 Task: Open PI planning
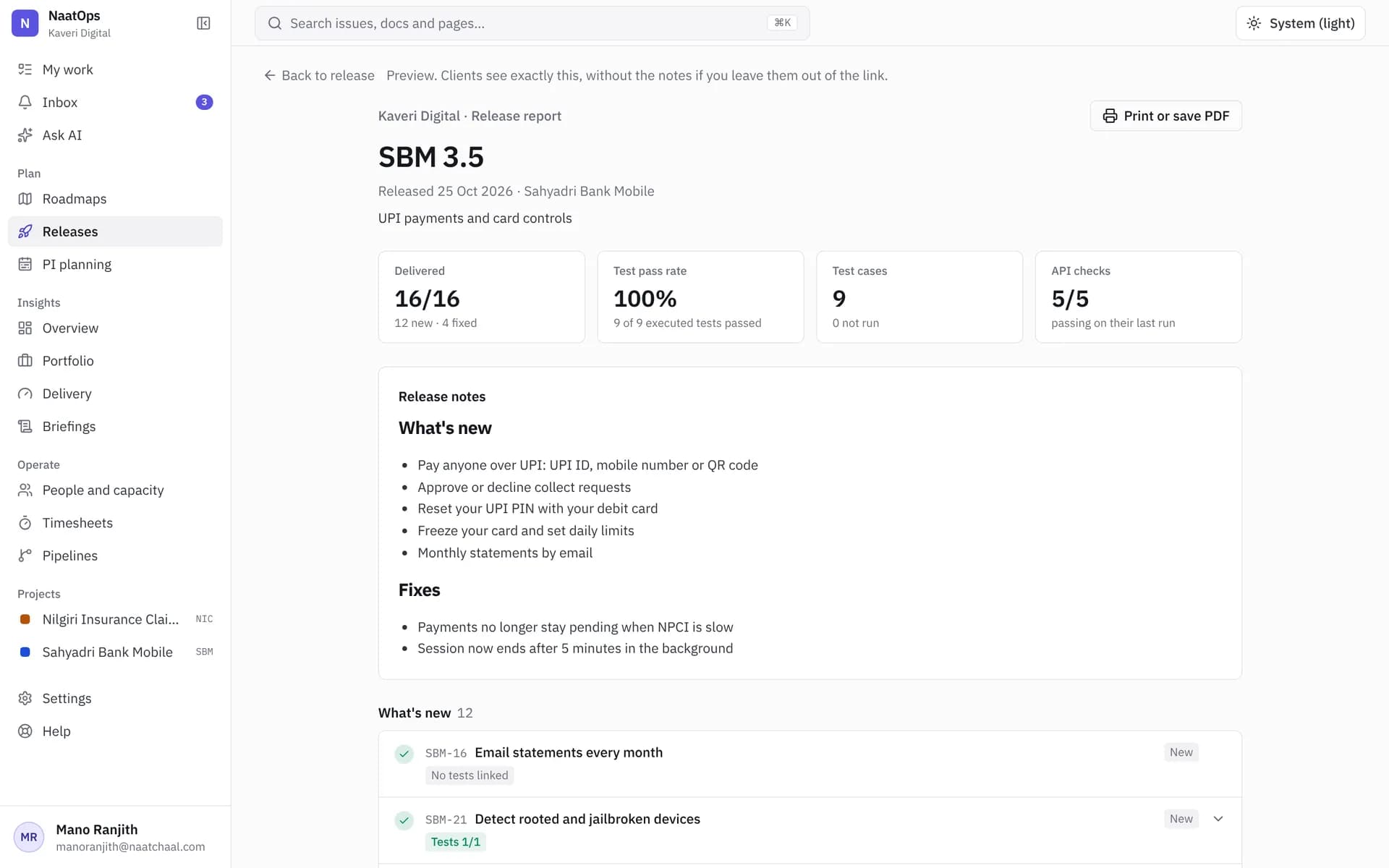(x=115, y=264)
